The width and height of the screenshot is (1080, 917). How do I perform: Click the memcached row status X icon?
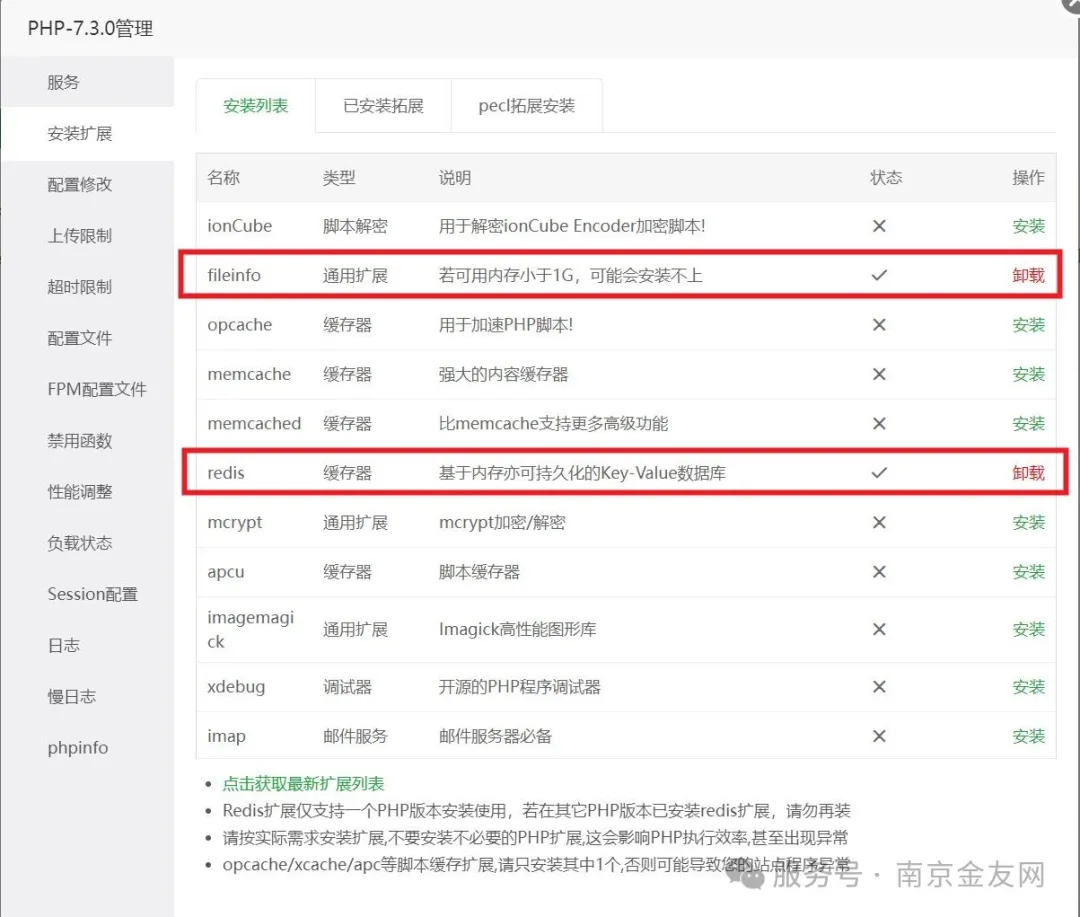coord(879,424)
